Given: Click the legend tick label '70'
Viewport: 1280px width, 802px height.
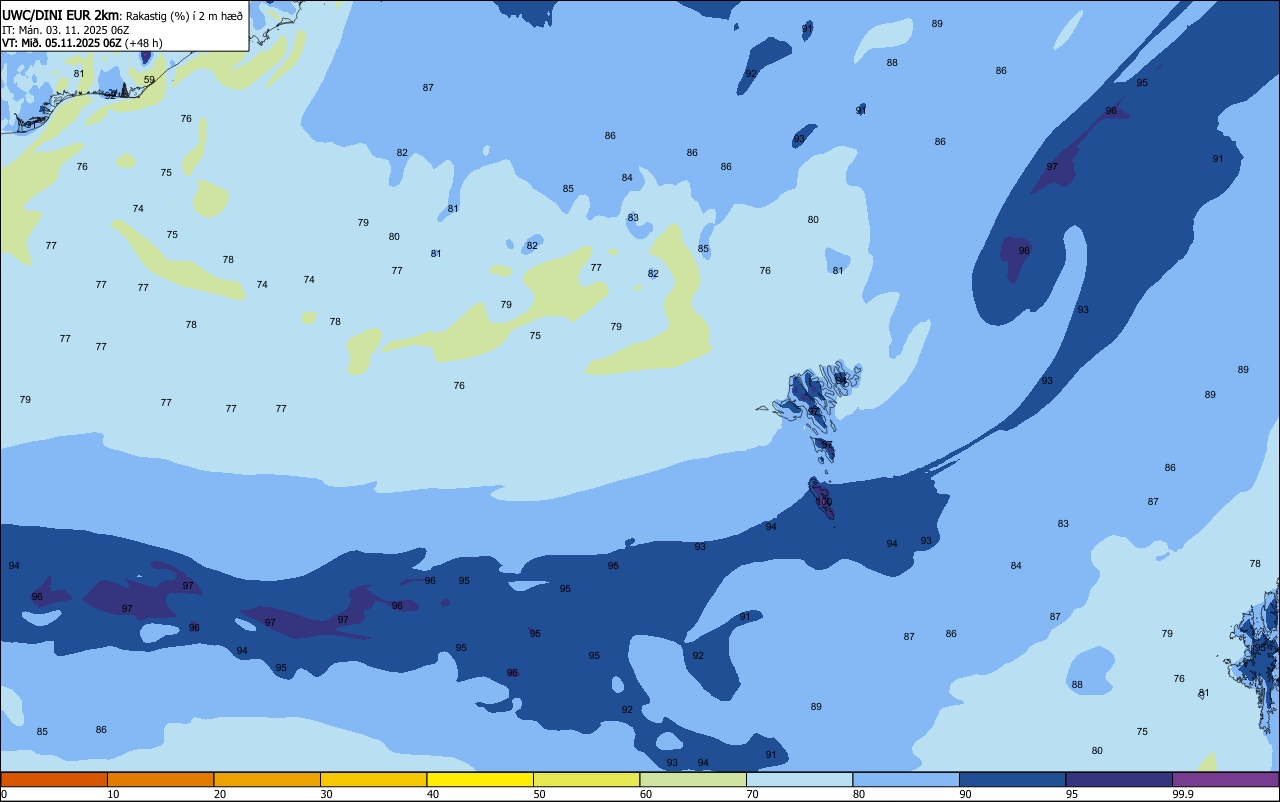Looking at the screenshot, I should point(752,794).
